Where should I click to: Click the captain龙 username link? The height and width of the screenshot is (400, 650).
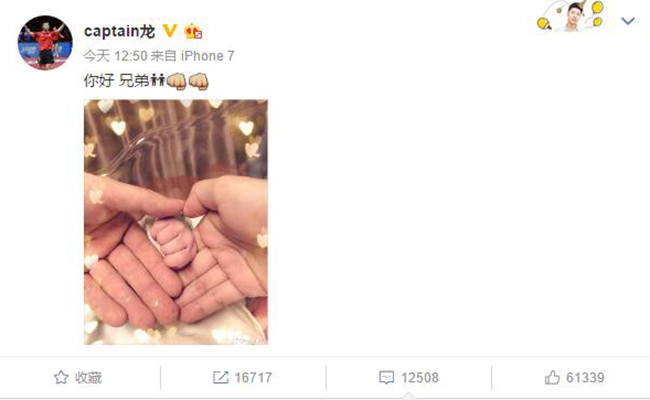[x=120, y=31]
